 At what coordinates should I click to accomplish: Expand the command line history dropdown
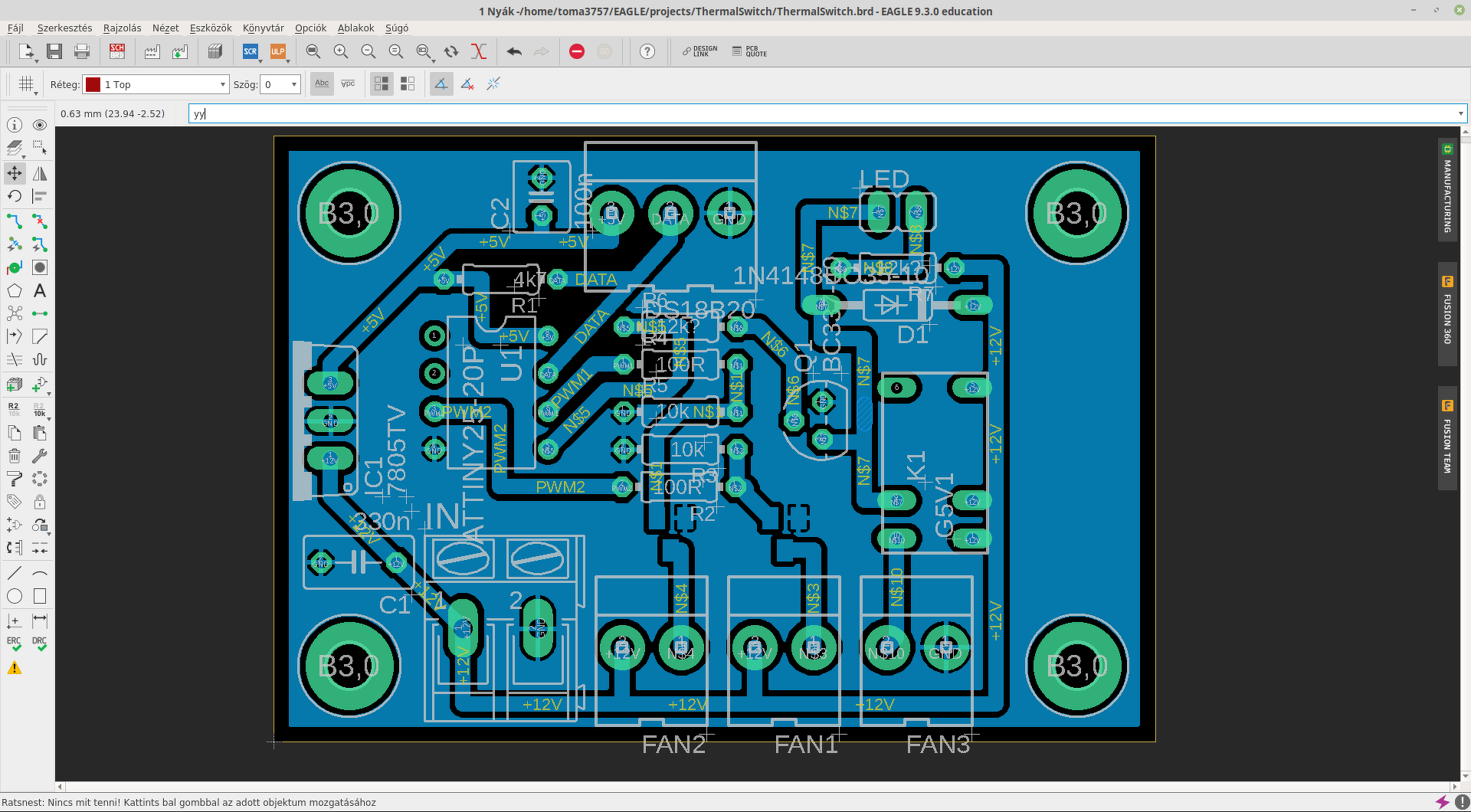click(1460, 113)
